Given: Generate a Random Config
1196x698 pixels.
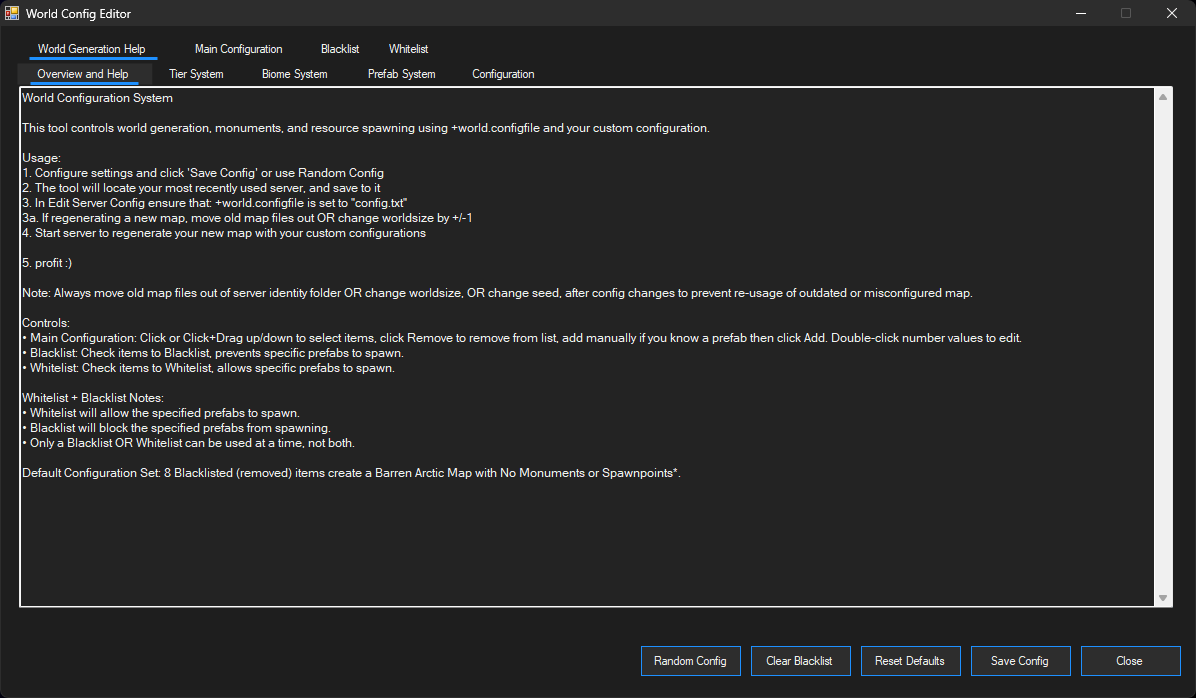Looking at the screenshot, I should [x=690, y=661].
